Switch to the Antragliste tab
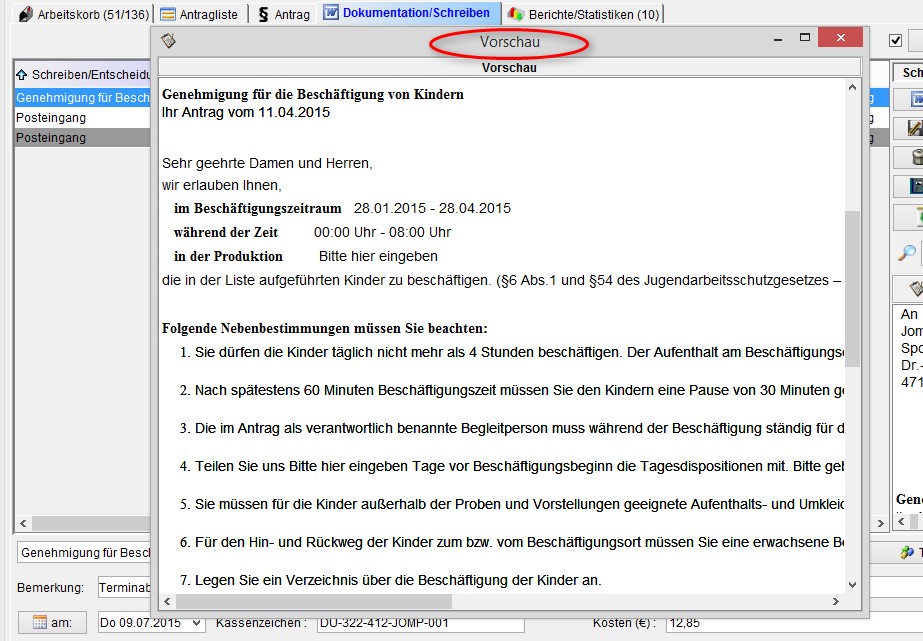This screenshot has width=923, height=641. coord(200,14)
